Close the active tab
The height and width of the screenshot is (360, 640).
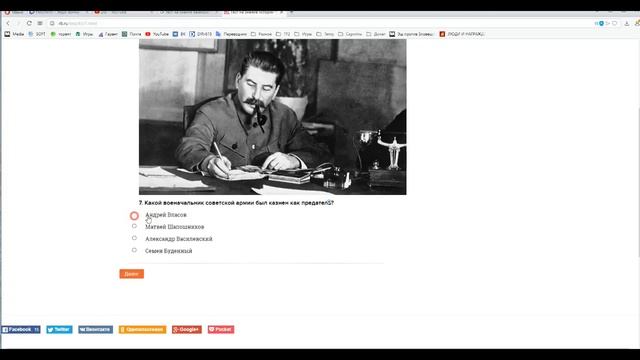coord(281,12)
